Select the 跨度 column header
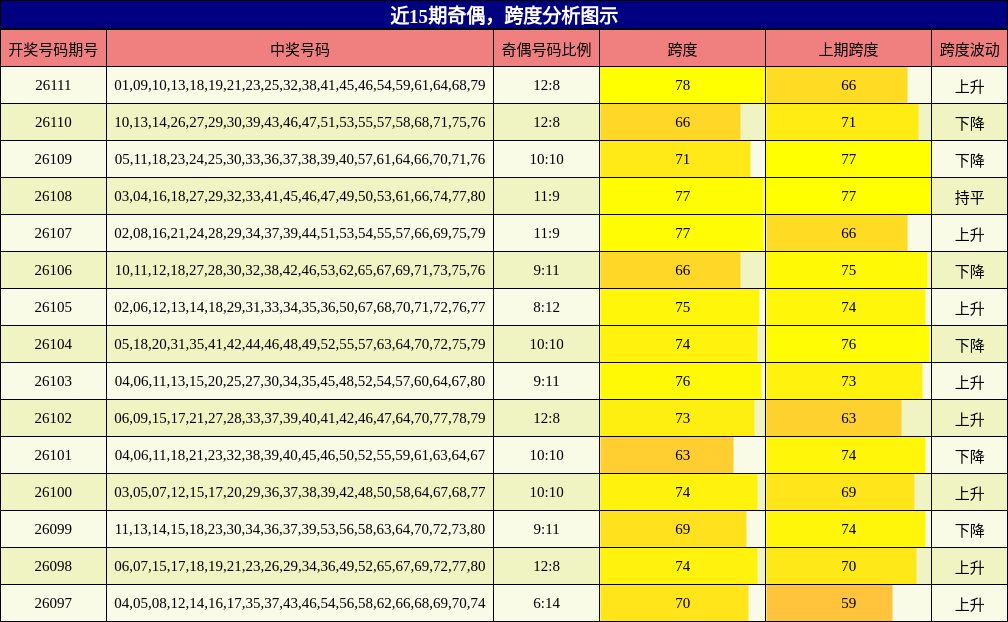Screen dimensions: 1008x622 [682, 49]
